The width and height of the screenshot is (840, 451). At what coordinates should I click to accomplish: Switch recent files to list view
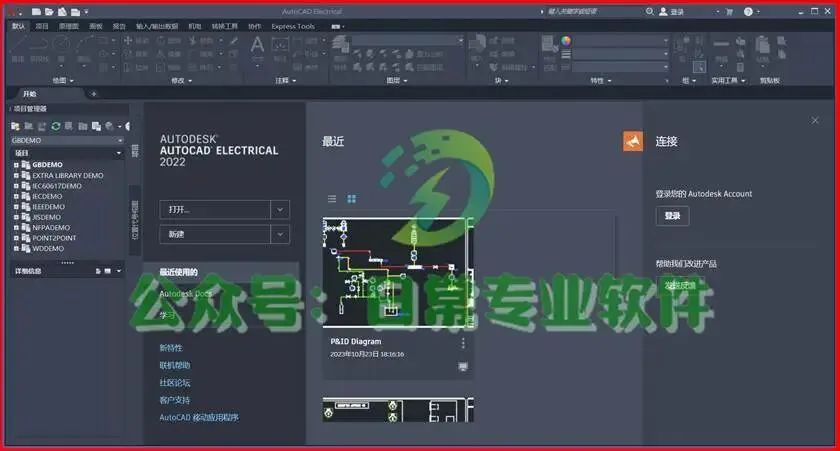(x=332, y=199)
